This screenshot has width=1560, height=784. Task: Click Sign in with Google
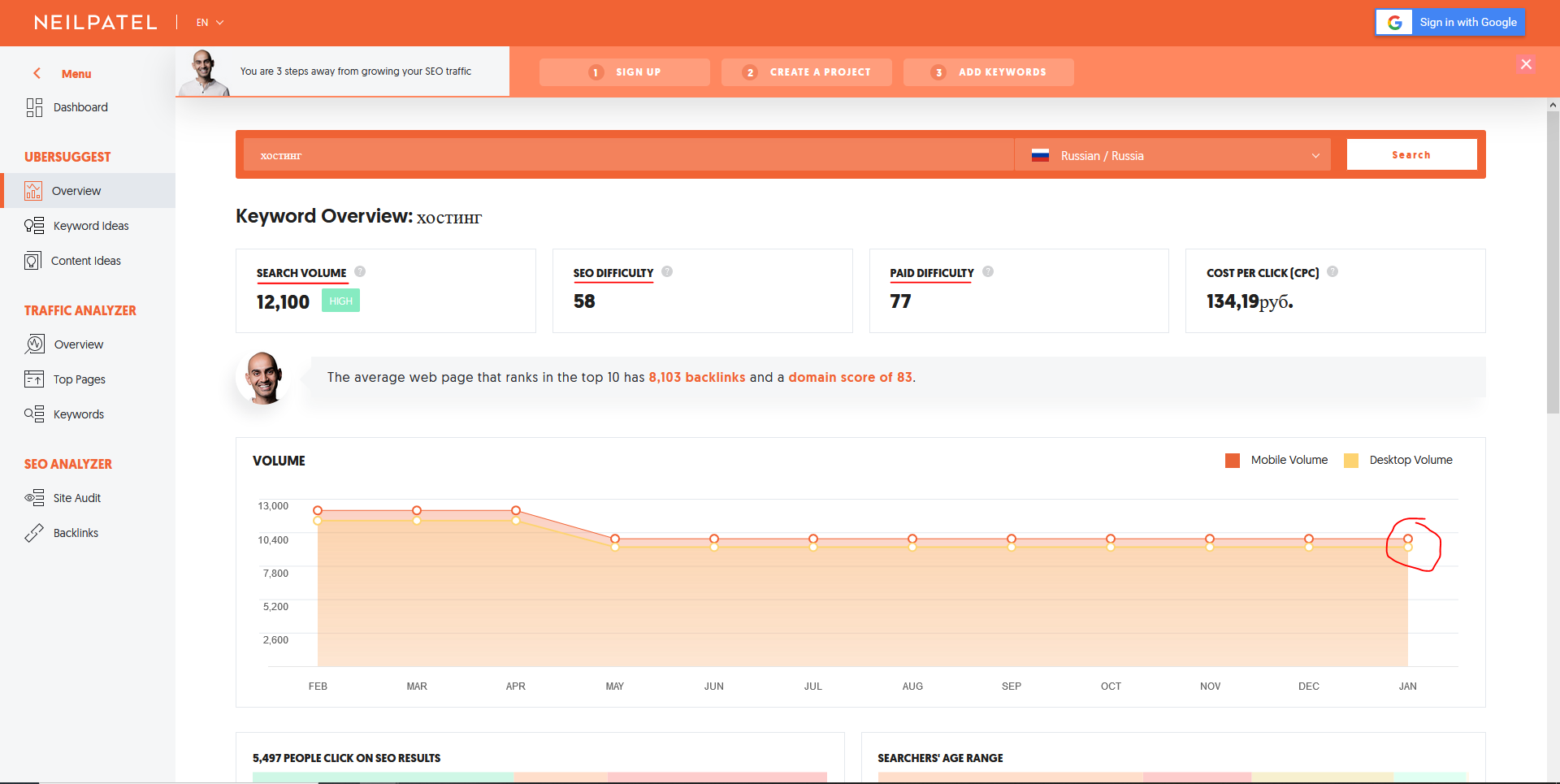click(1450, 23)
